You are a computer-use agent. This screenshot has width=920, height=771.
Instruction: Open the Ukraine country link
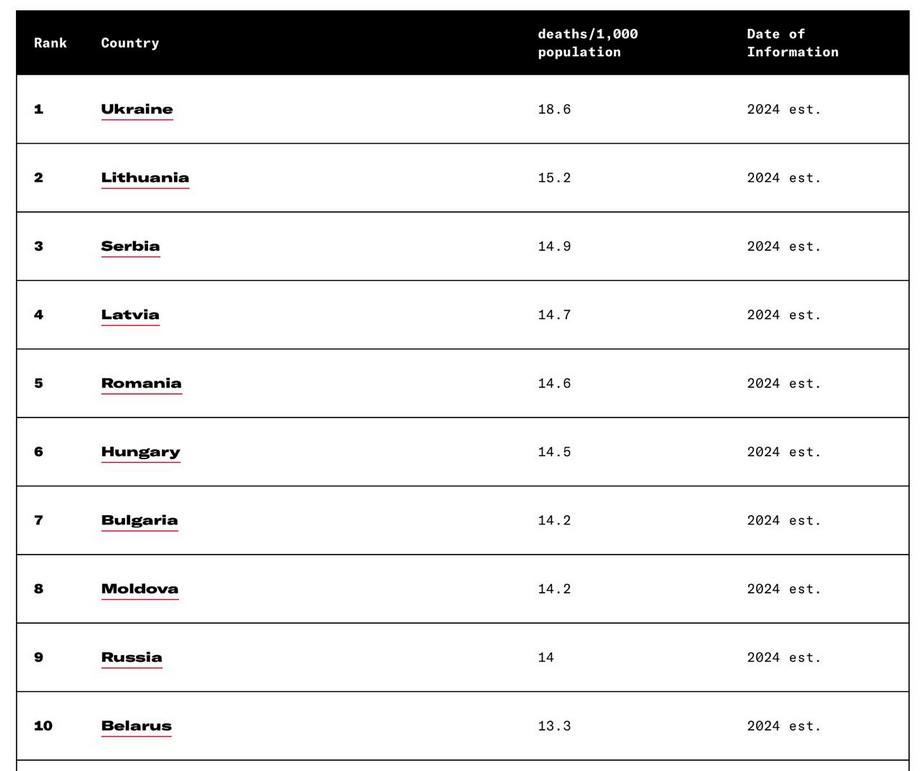click(x=137, y=109)
